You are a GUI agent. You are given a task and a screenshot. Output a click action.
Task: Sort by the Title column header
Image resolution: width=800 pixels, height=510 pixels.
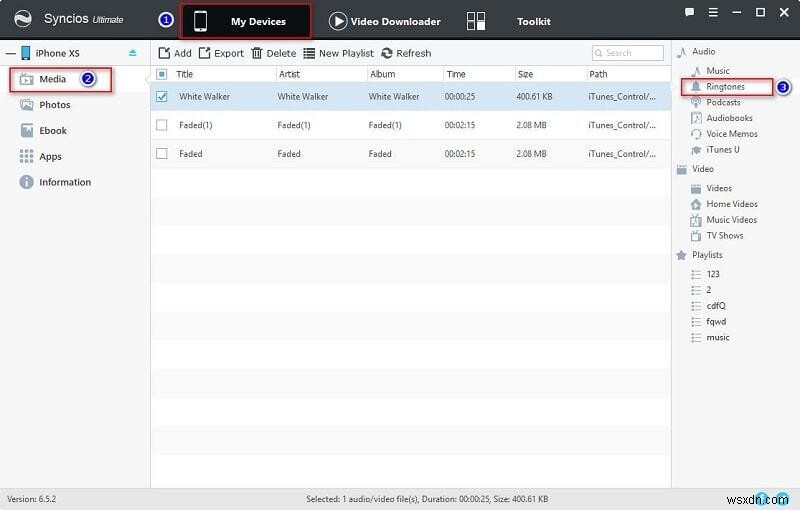click(184, 74)
